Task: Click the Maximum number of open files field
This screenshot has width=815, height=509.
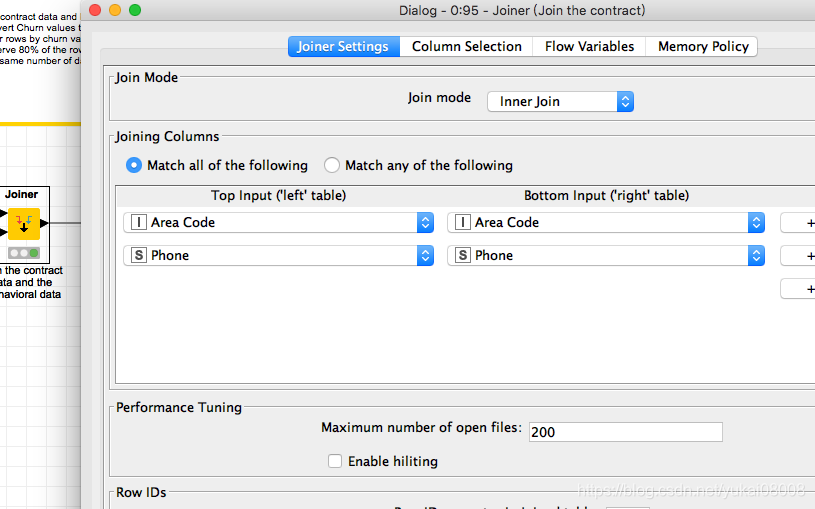Action: tap(625, 432)
